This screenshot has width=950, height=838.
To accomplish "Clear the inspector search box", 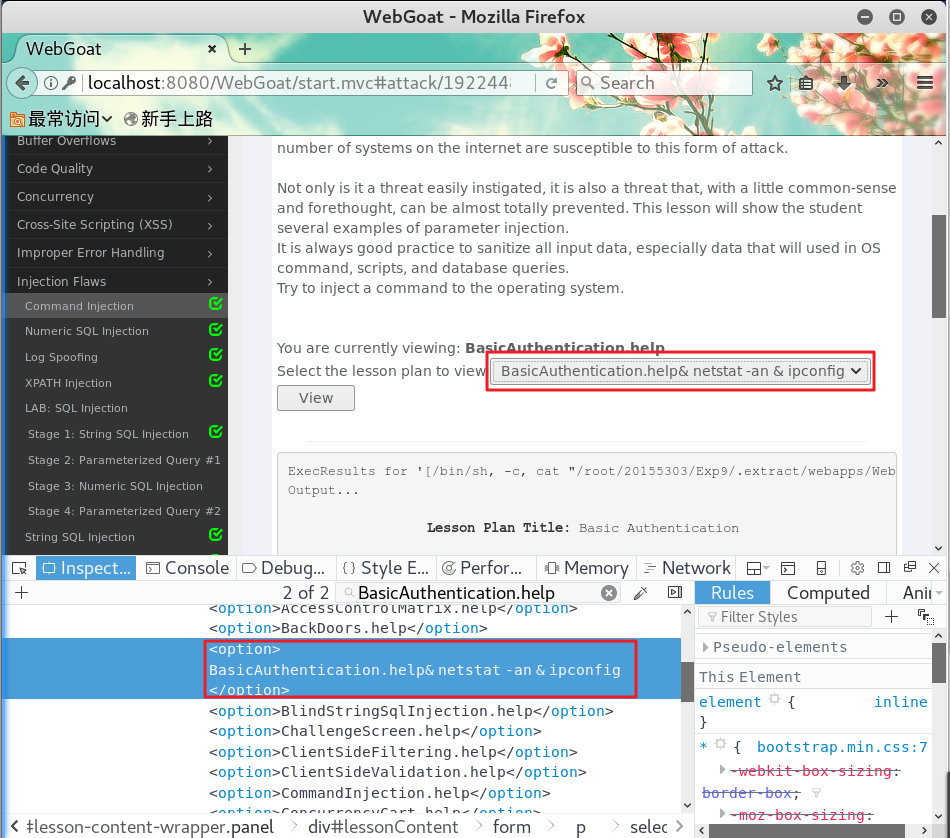I will pos(609,593).
